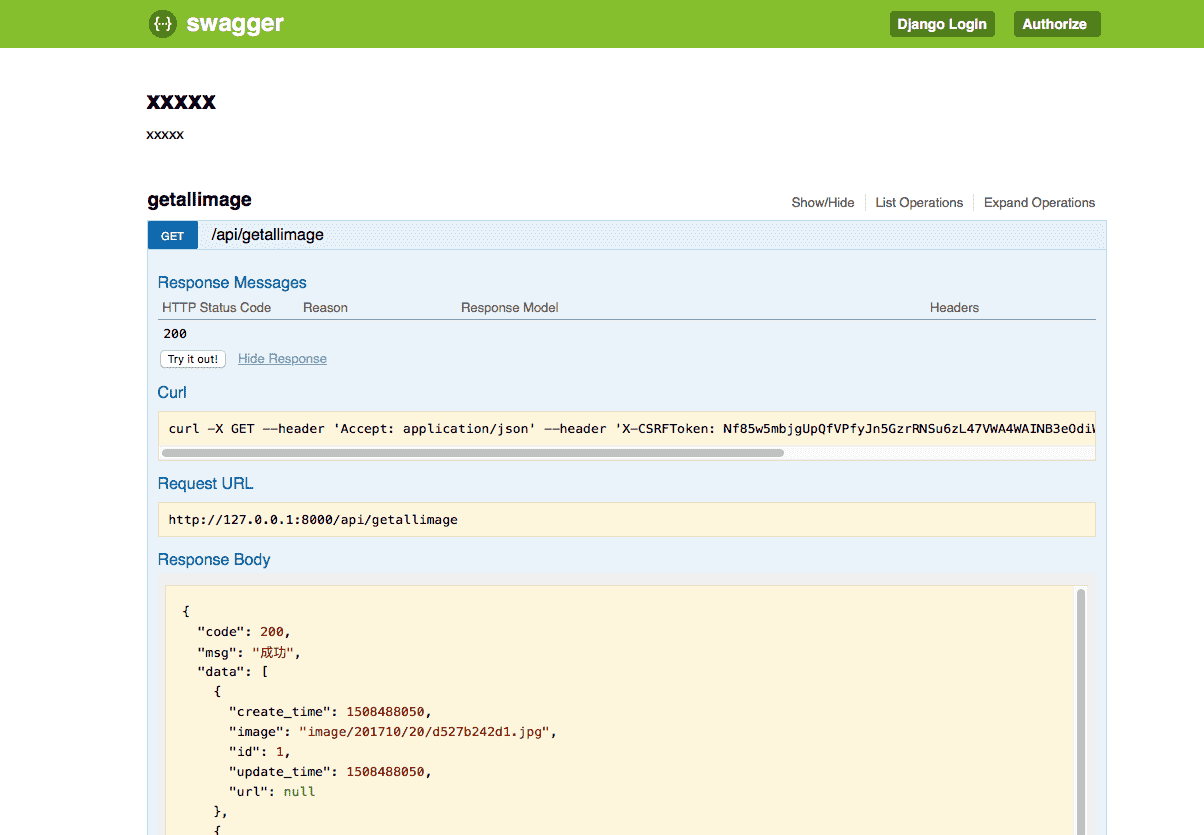Click the image path d527b242d1.jpg value
Screen dimensions: 1204x835
coord(427,732)
